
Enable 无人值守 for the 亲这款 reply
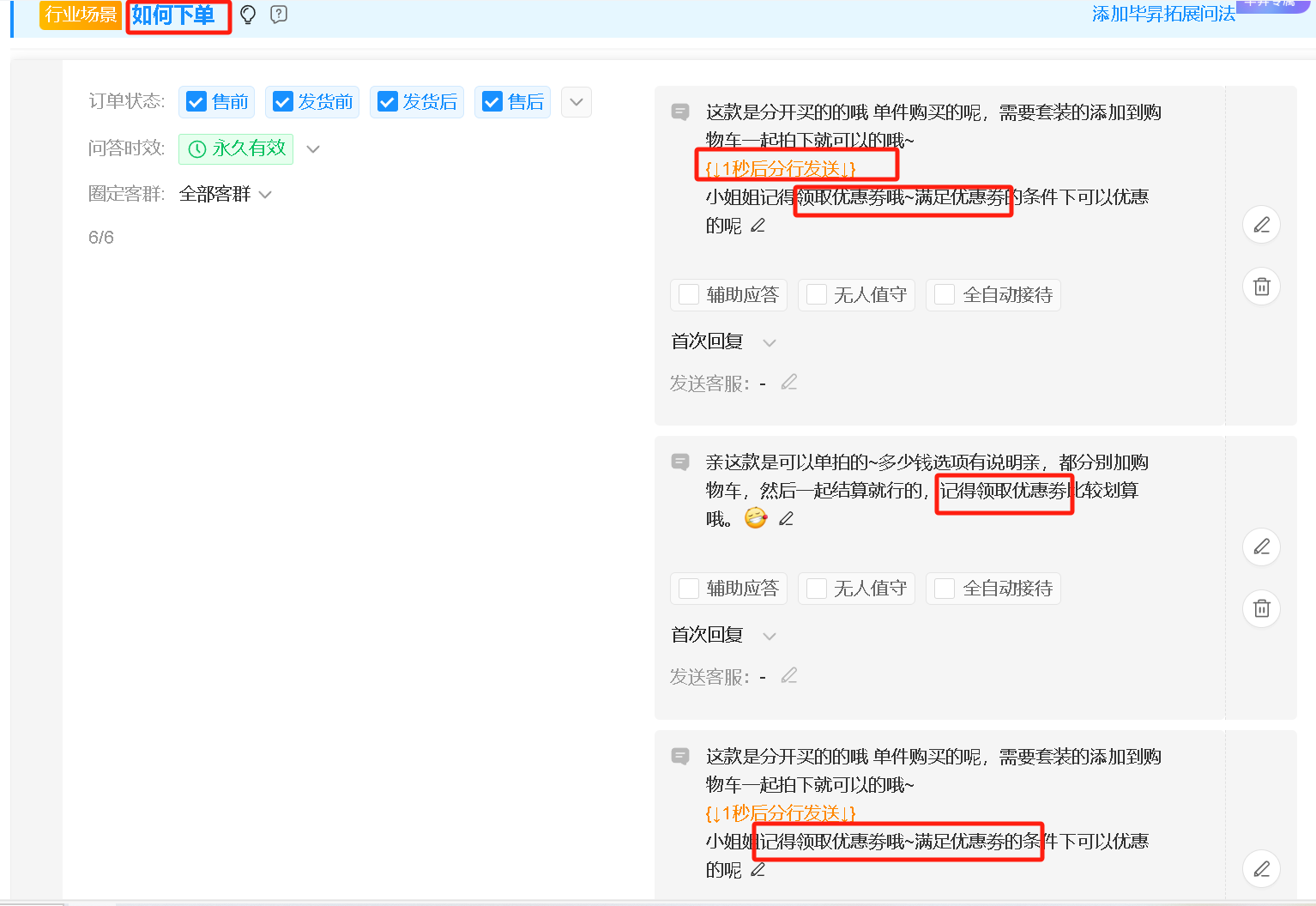click(817, 588)
